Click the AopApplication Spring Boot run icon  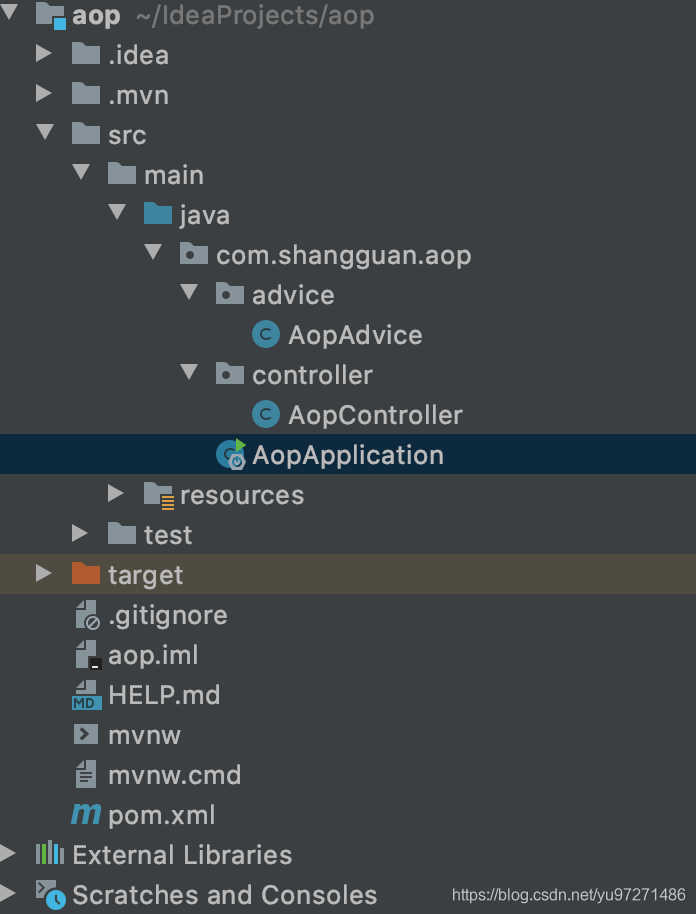click(x=231, y=455)
